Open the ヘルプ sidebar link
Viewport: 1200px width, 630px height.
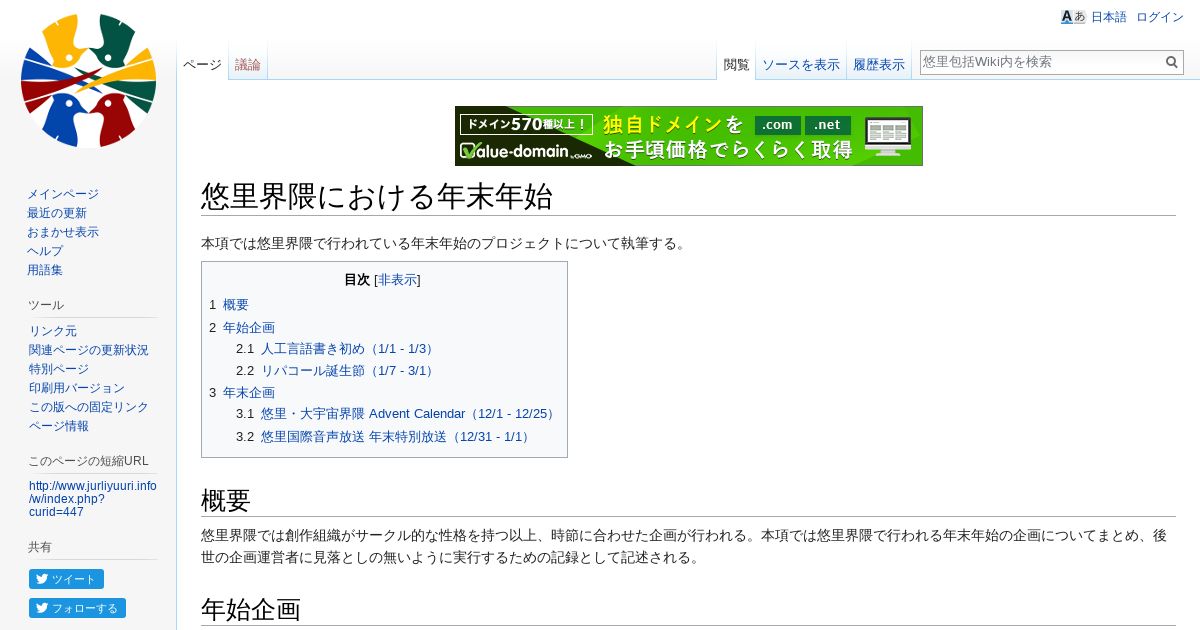(x=45, y=251)
